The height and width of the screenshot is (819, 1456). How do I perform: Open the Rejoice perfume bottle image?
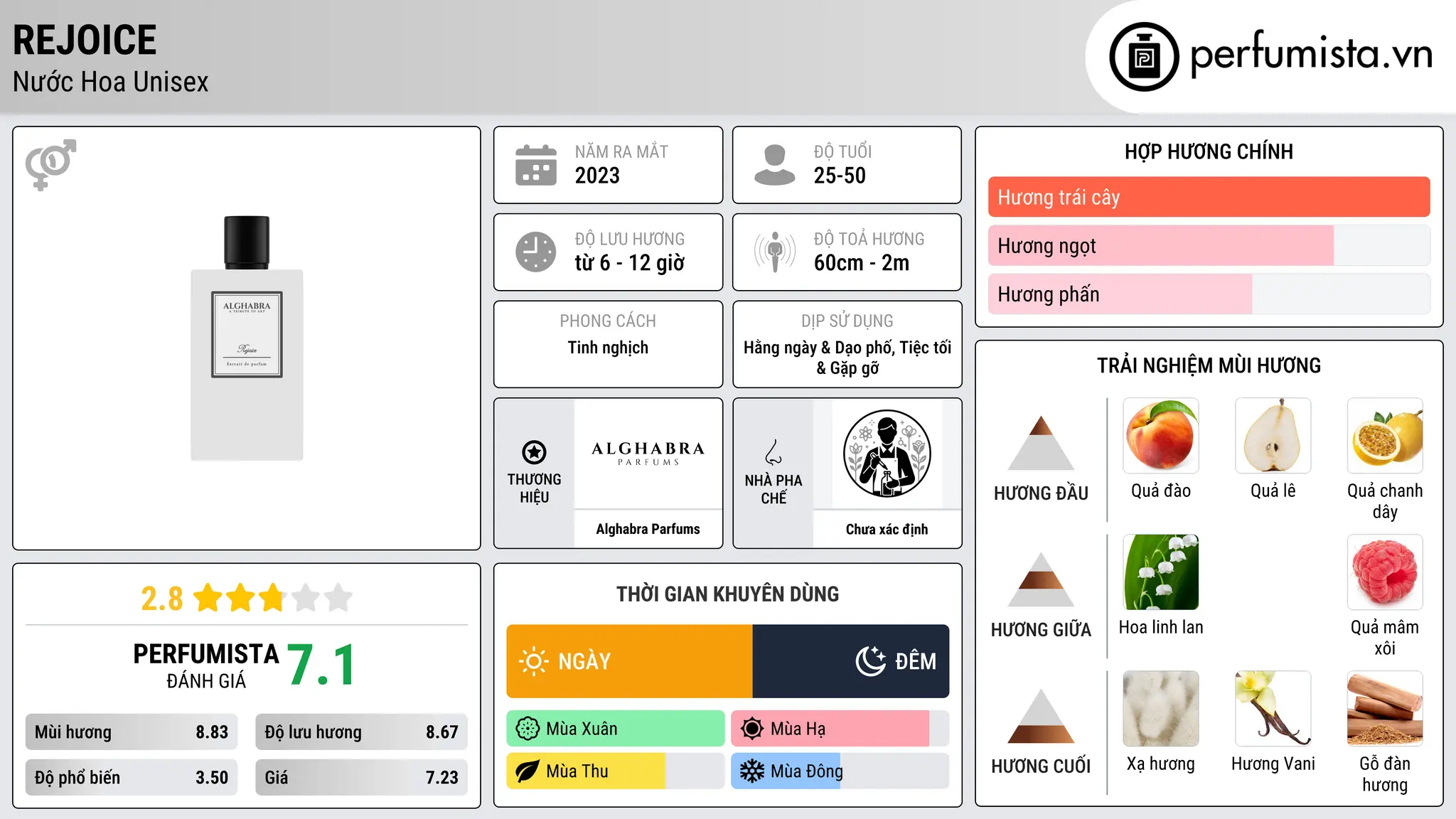point(247,338)
